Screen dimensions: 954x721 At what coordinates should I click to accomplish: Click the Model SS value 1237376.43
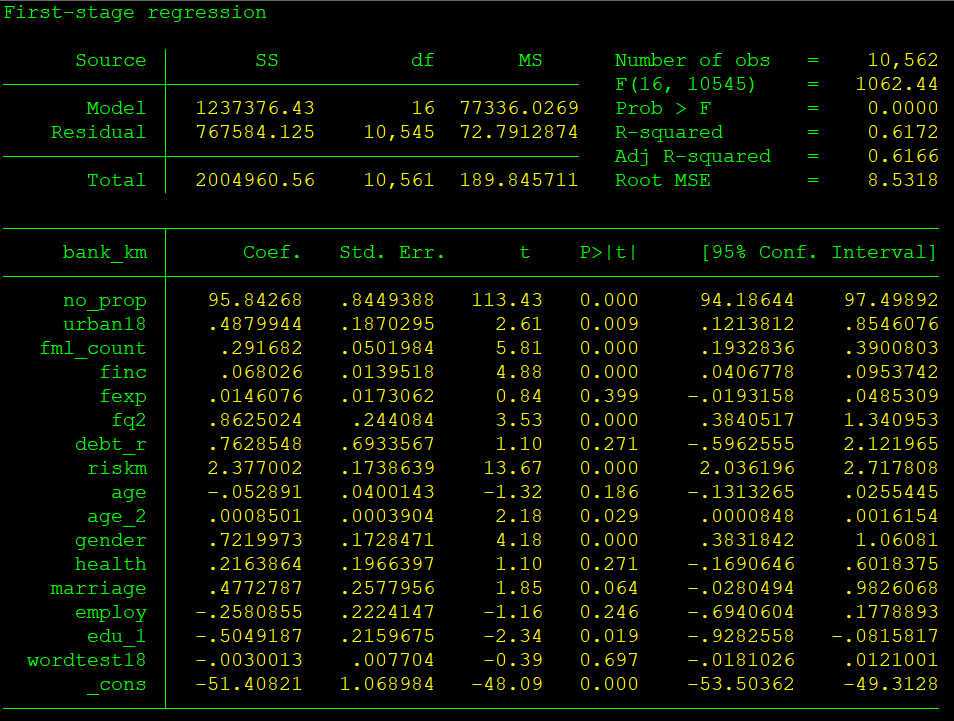click(255, 108)
